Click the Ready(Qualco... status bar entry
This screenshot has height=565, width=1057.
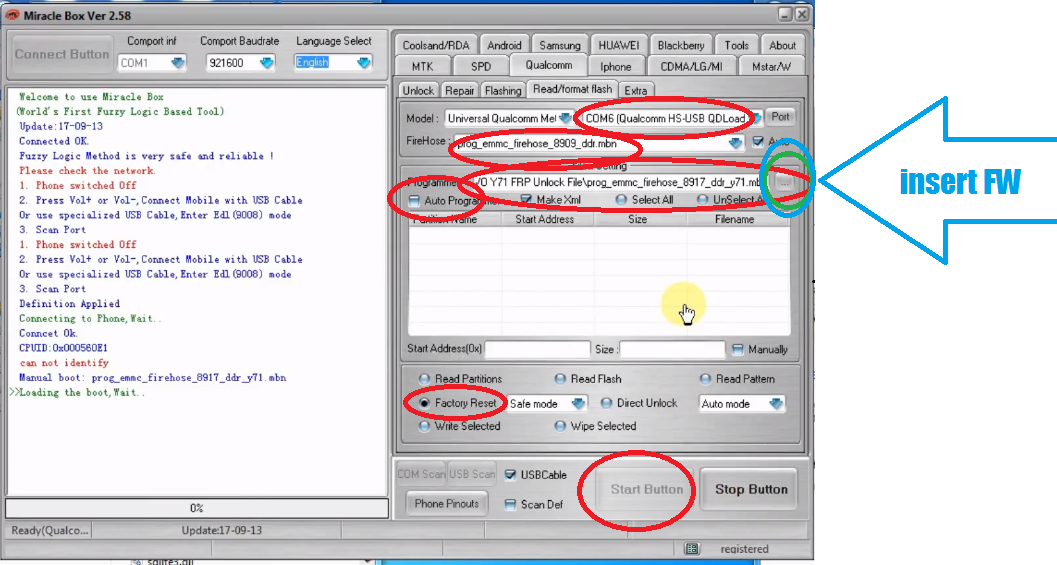pos(49,530)
